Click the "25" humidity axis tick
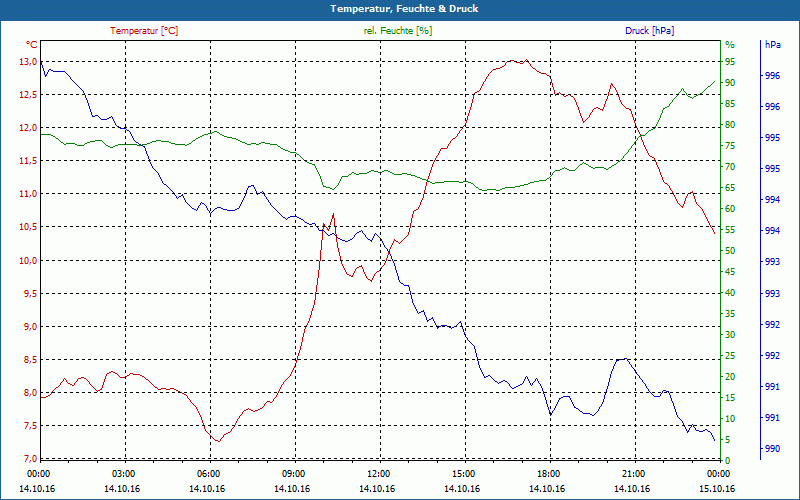Viewport: 800px width, 500px height. [x=730, y=356]
